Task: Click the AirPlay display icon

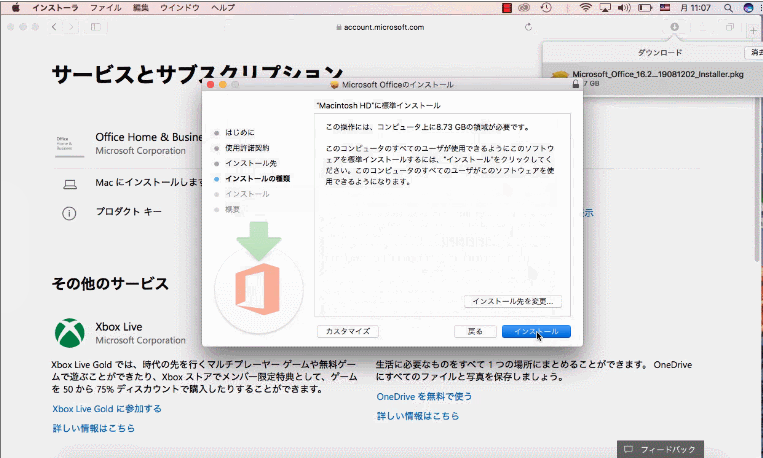Action: click(605, 7)
